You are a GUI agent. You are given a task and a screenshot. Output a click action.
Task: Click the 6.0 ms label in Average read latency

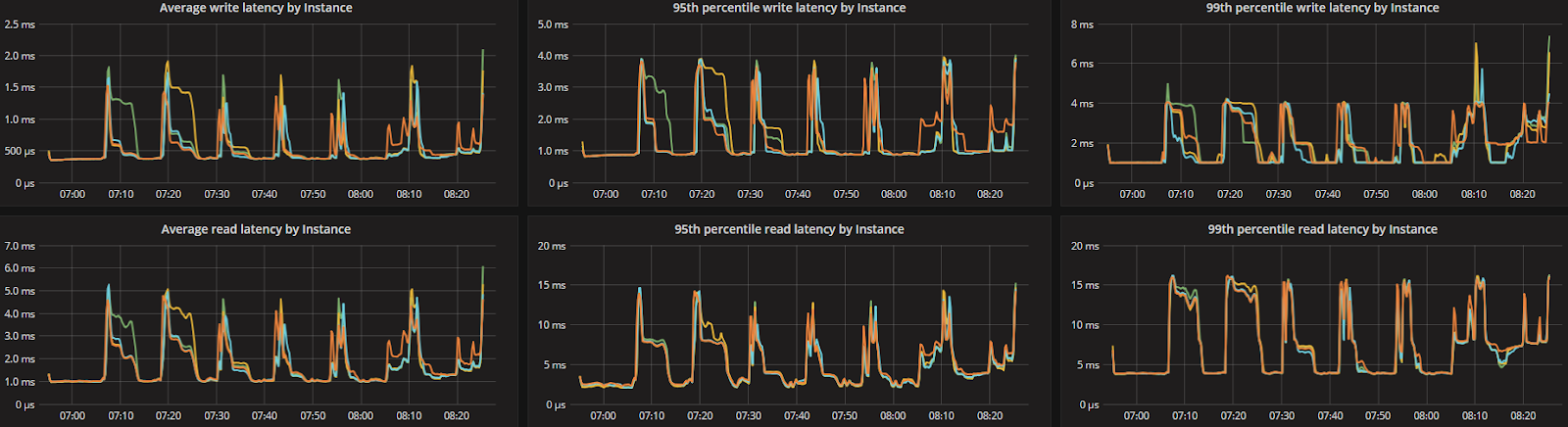click(x=20, y=268)
